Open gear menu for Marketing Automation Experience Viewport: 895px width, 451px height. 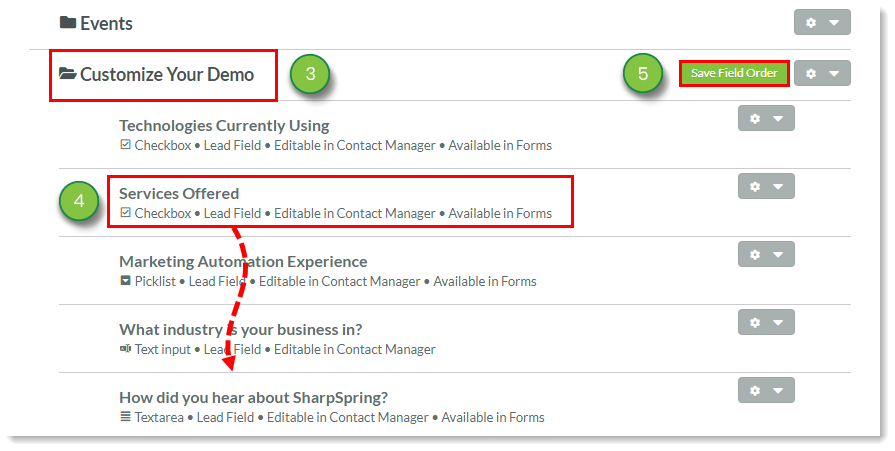click(766, 254)
